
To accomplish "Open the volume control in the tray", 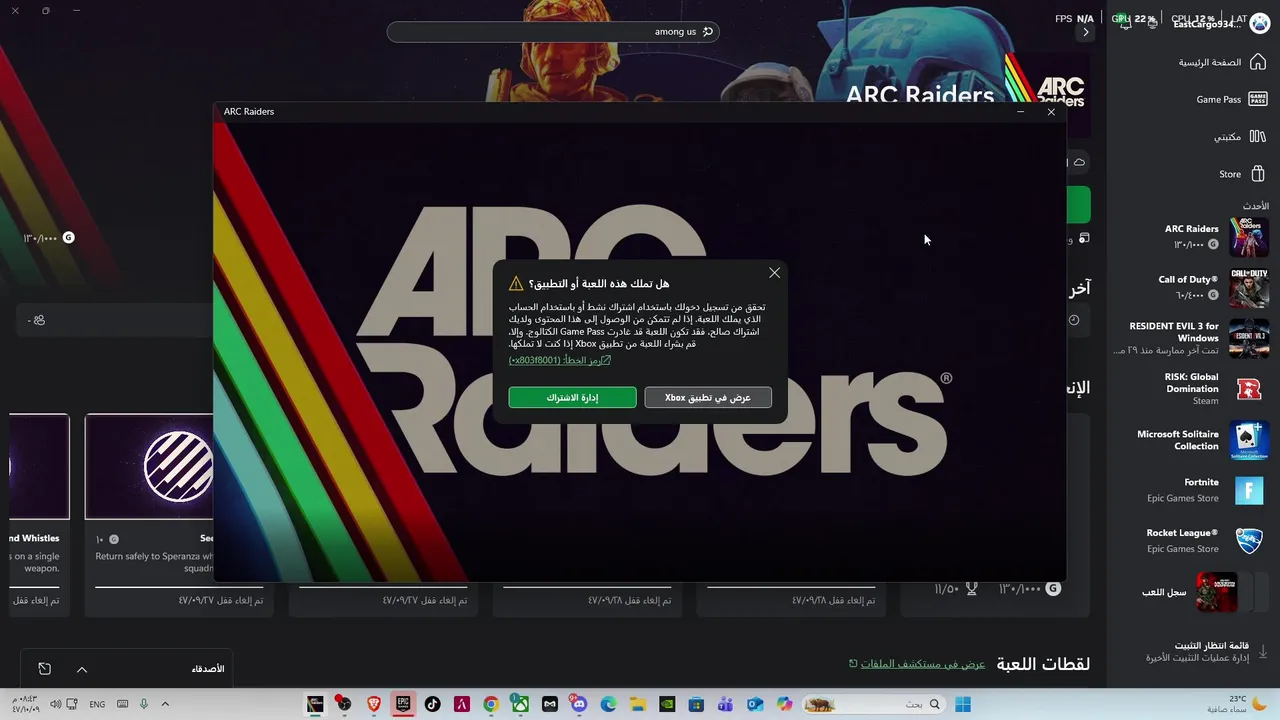I will click(x=56, y=704).
